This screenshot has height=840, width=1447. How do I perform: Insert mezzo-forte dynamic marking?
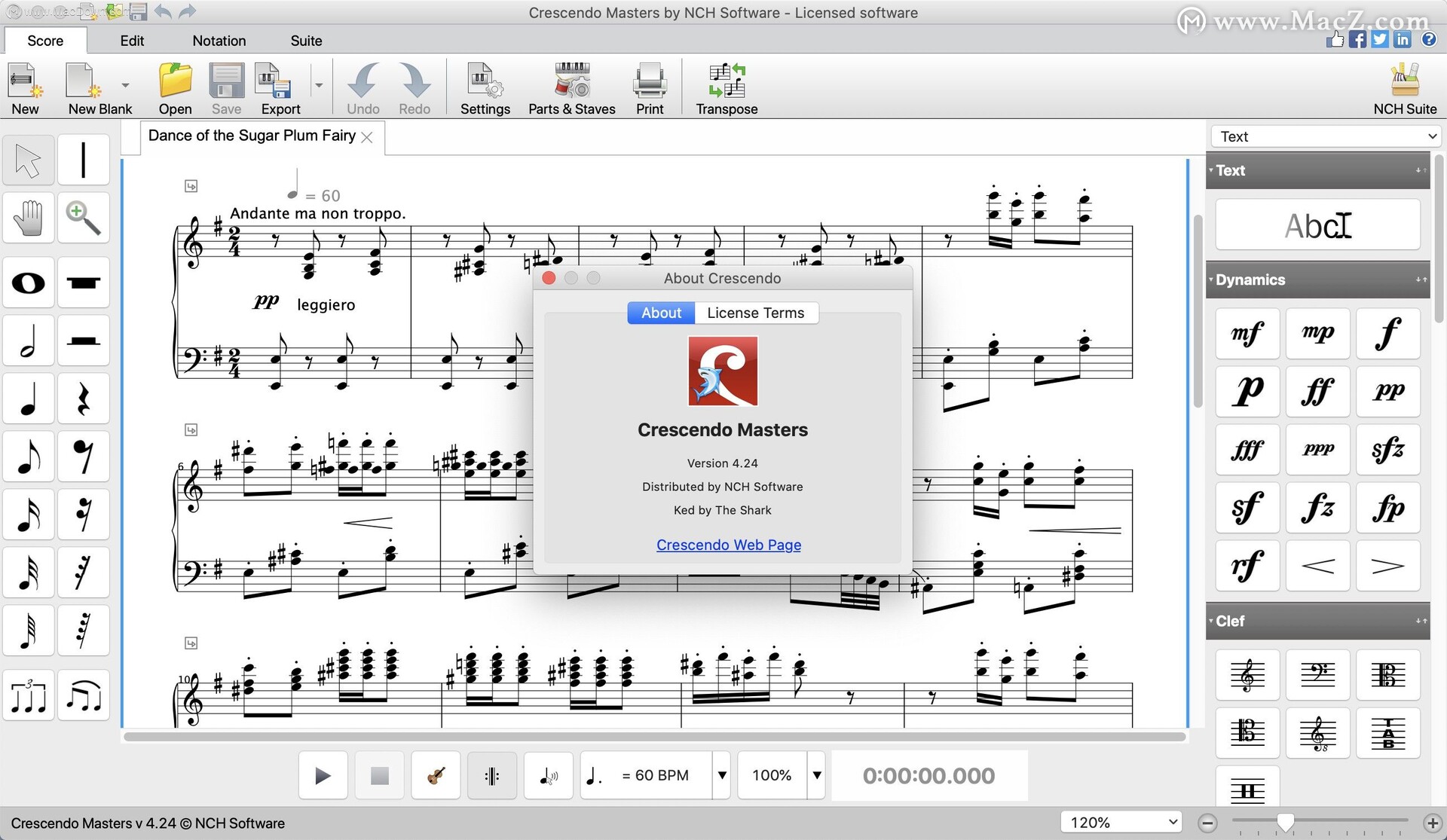pos(1247,333)
